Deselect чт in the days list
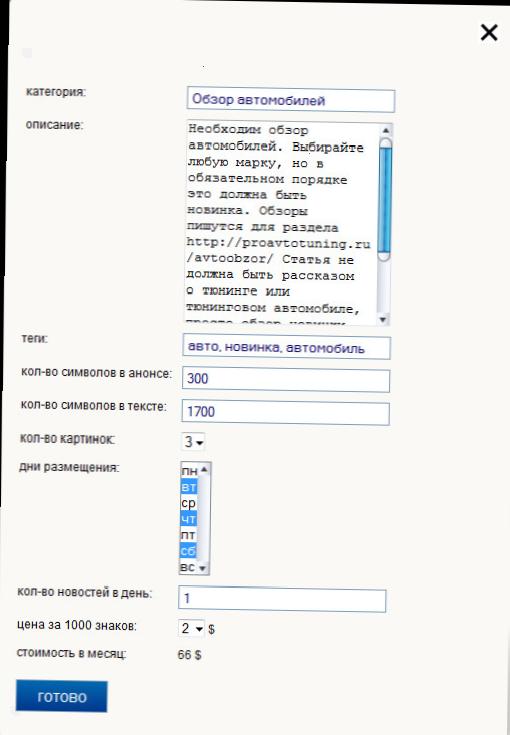The image size is (510, 735). (x=188, y=519)
